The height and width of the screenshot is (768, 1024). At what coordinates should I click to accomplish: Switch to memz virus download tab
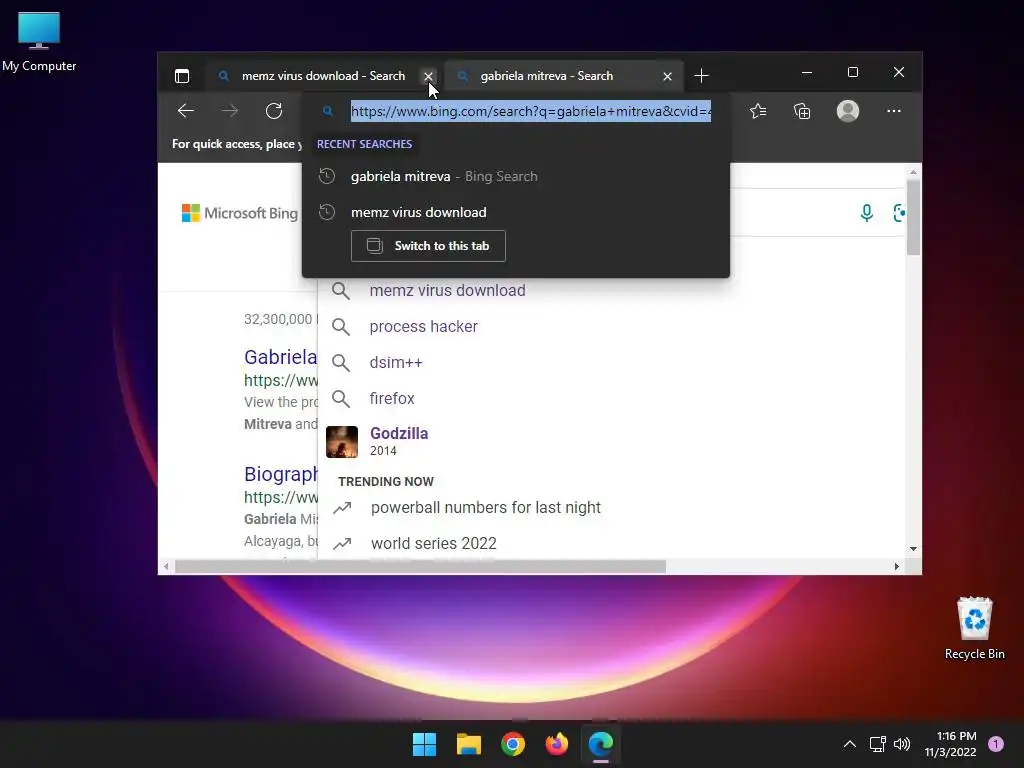tap(323, 76)
